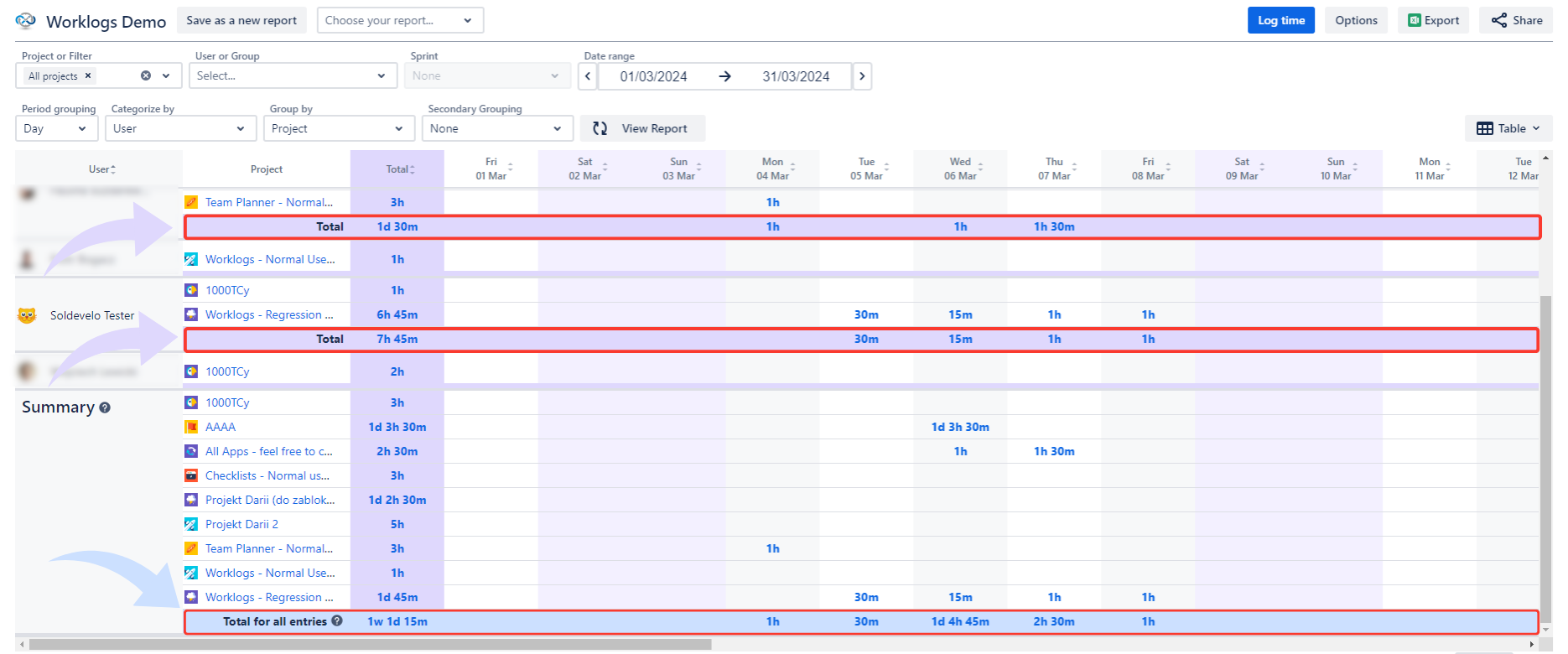The width and height of the screenshot is (1568, 654).
Task: Go to the next date range
Action: point(862,76)
